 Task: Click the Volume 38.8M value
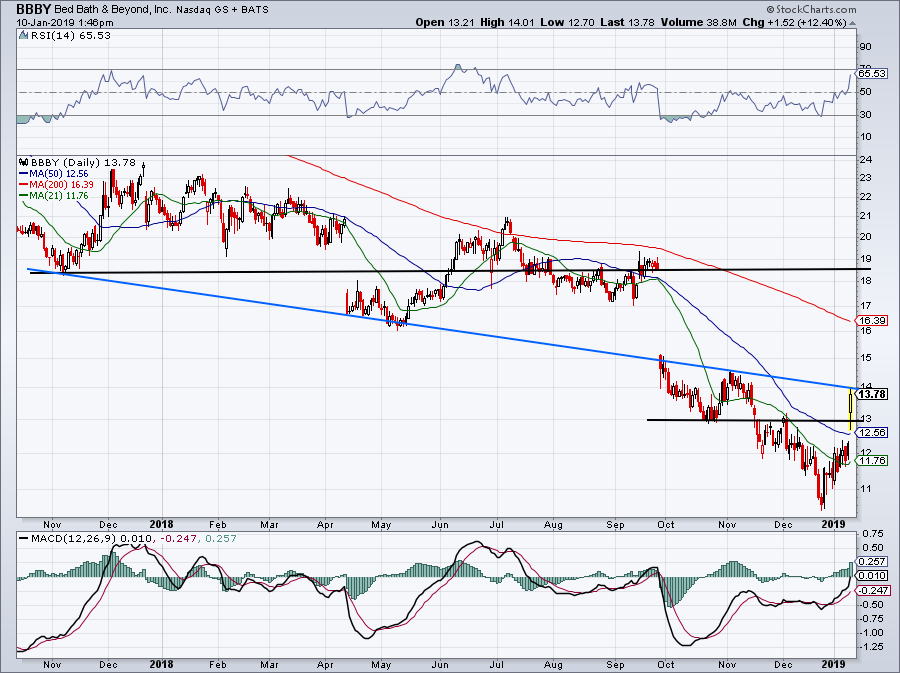tap(699, 22)
